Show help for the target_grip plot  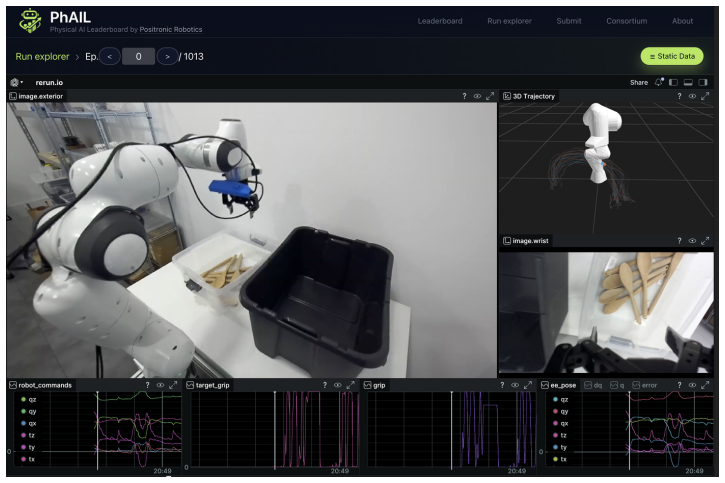(325, 385)
